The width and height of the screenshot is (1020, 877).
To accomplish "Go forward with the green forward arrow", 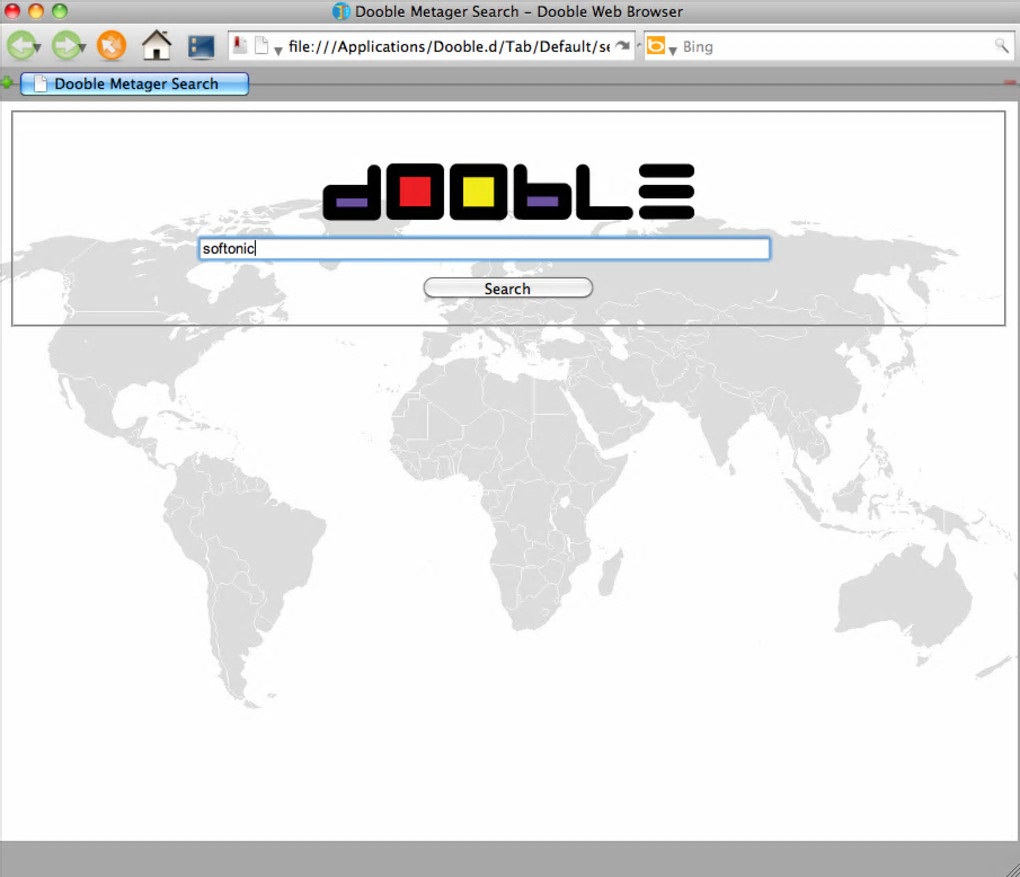I will pos(66,46).
